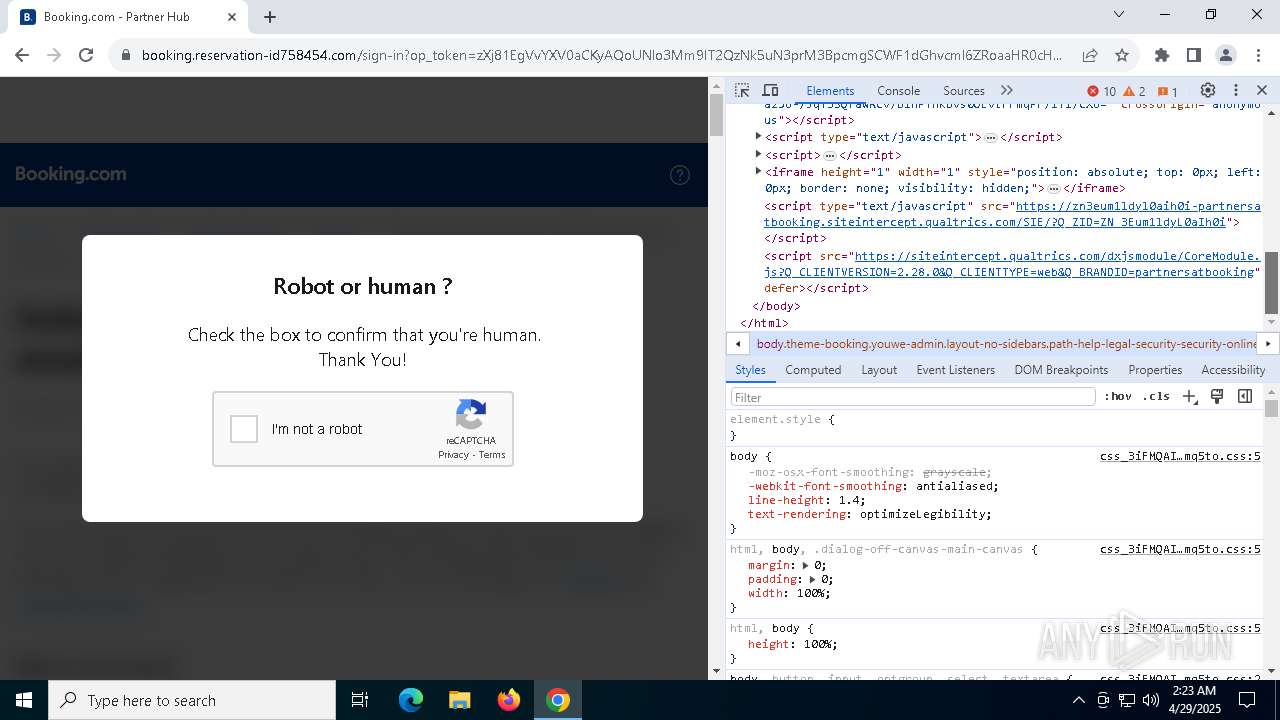Go back to previous page
The width and height of the screenshot is (1280, 720).
coord(22,55)
